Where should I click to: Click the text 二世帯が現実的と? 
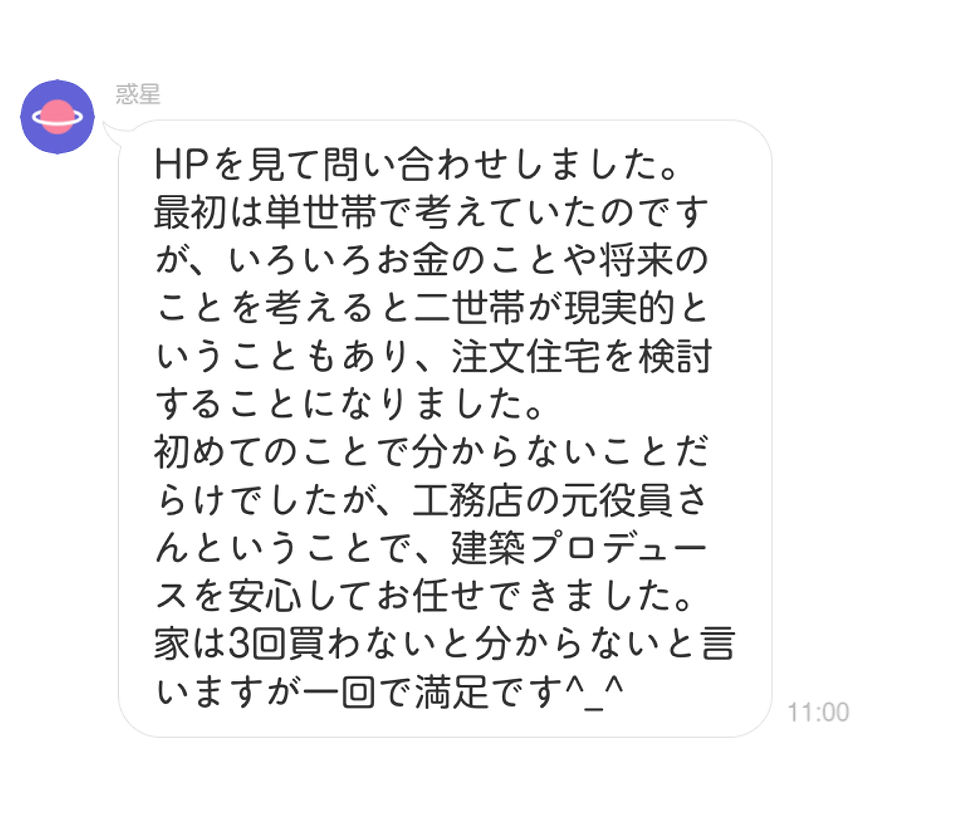561,309
